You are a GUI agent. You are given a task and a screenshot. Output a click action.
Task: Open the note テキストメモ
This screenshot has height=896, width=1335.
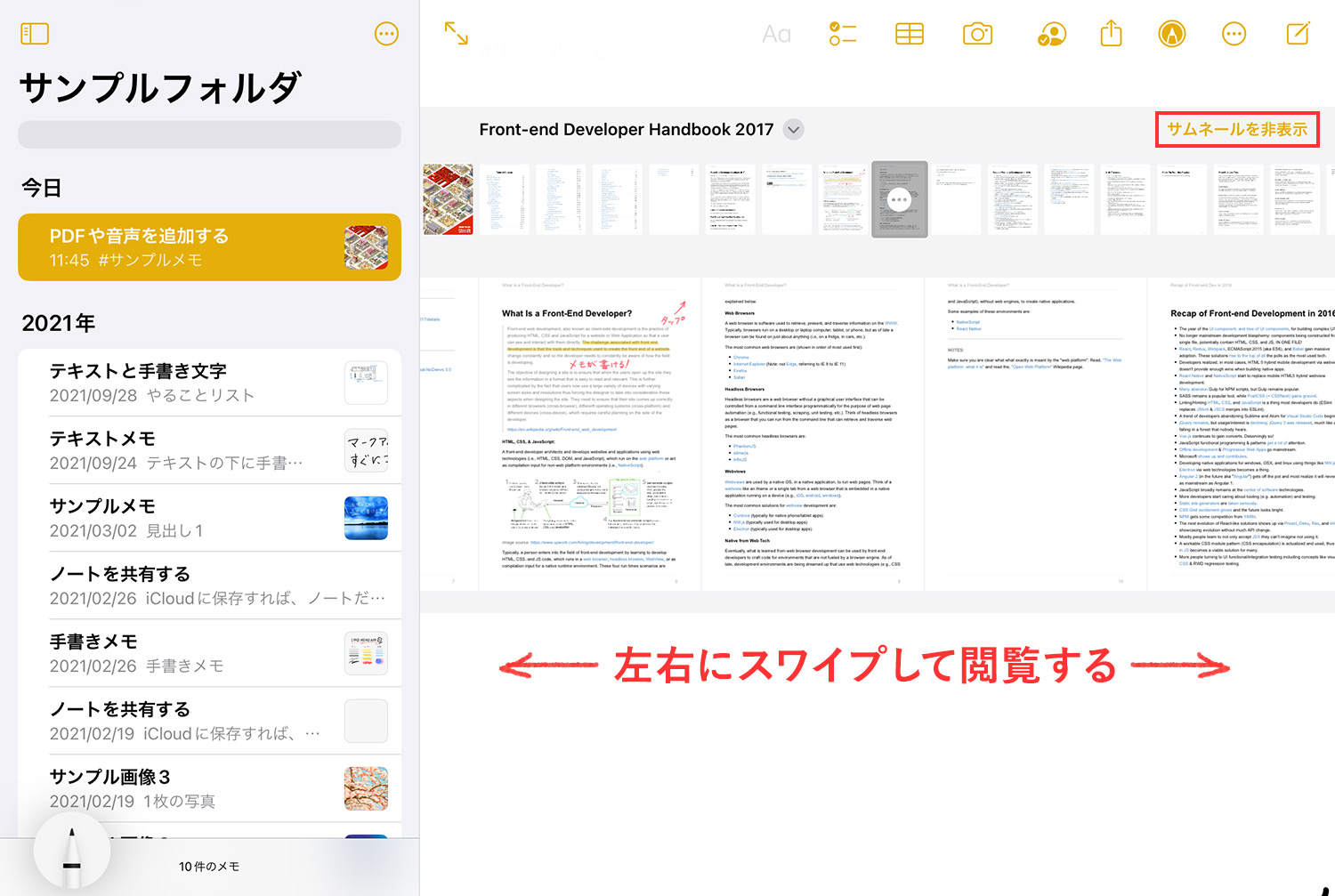[209, 450]
